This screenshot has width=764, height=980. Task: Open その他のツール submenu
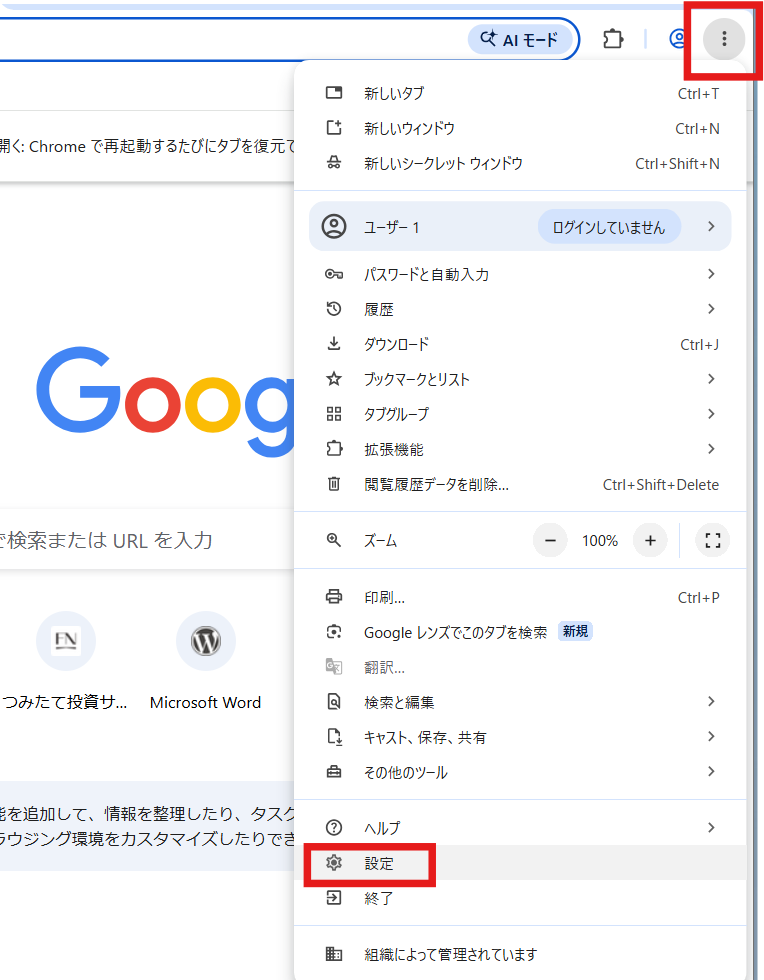[x=520, y=772]
